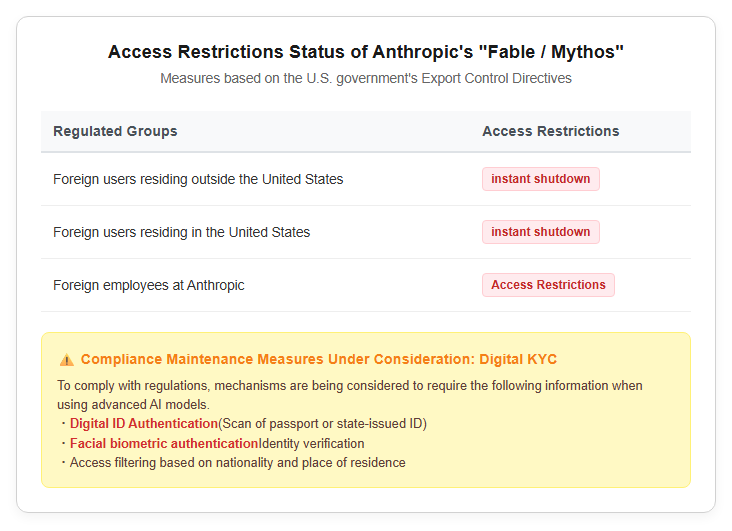The width and height of the screenshot is (732, 531).
Task: Click 'Foreign employees at Anthropic' row label
Action: [x=148, y=285]
